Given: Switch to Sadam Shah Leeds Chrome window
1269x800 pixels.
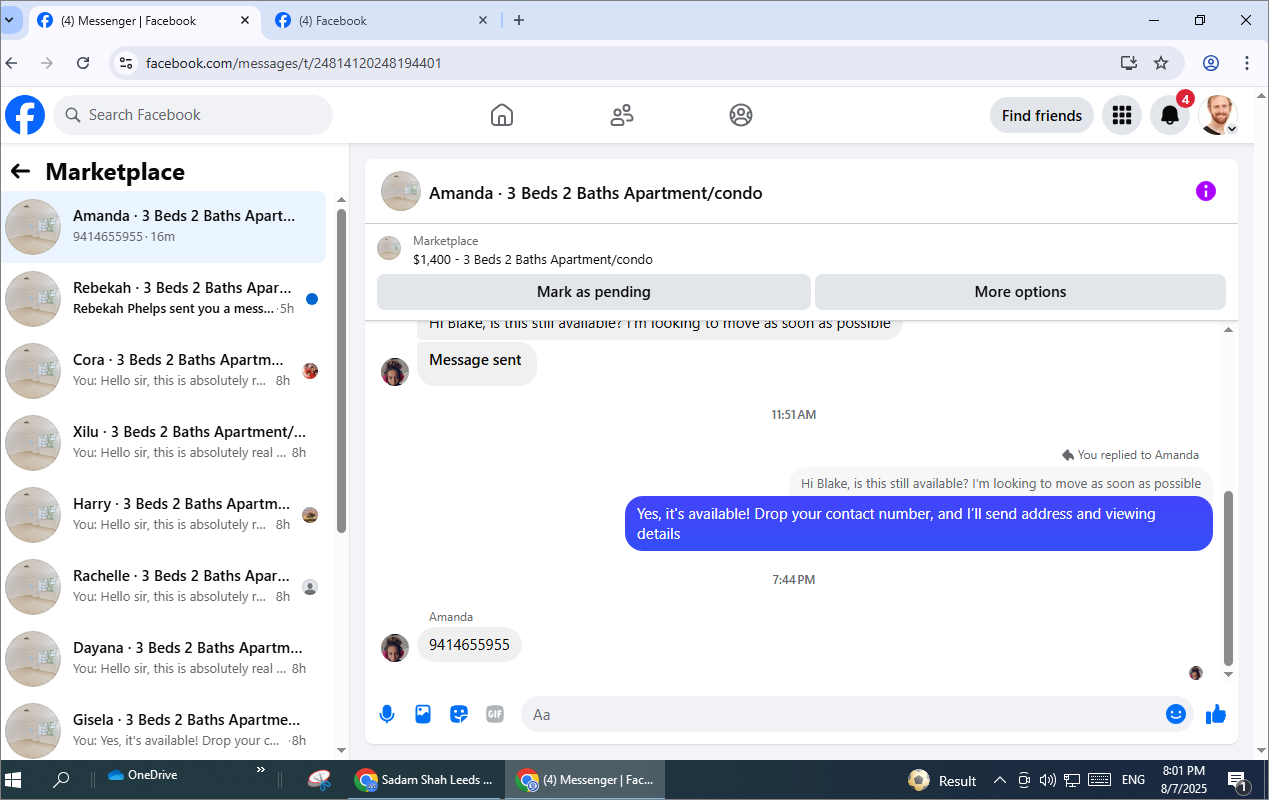Looking at the screenshot, I should 425,780.
